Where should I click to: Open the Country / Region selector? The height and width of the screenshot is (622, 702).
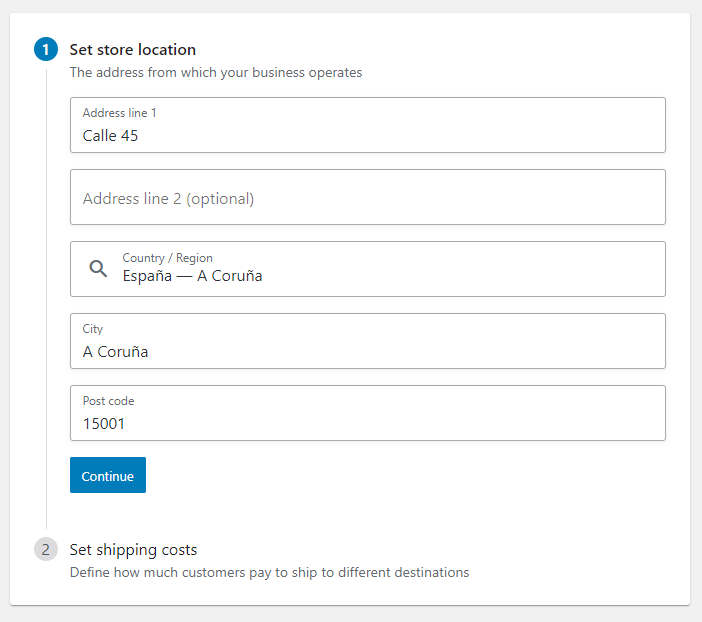click(368, 269)
